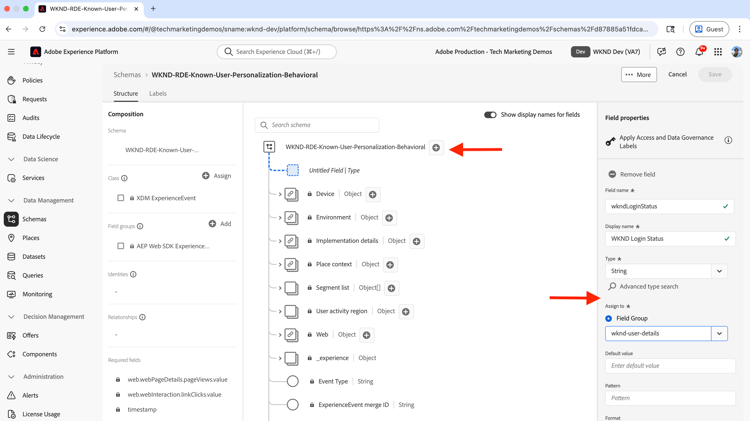The height and width of the screenshot is (421, 750).
Task: Click the More button
Action: tap(639, 75)
